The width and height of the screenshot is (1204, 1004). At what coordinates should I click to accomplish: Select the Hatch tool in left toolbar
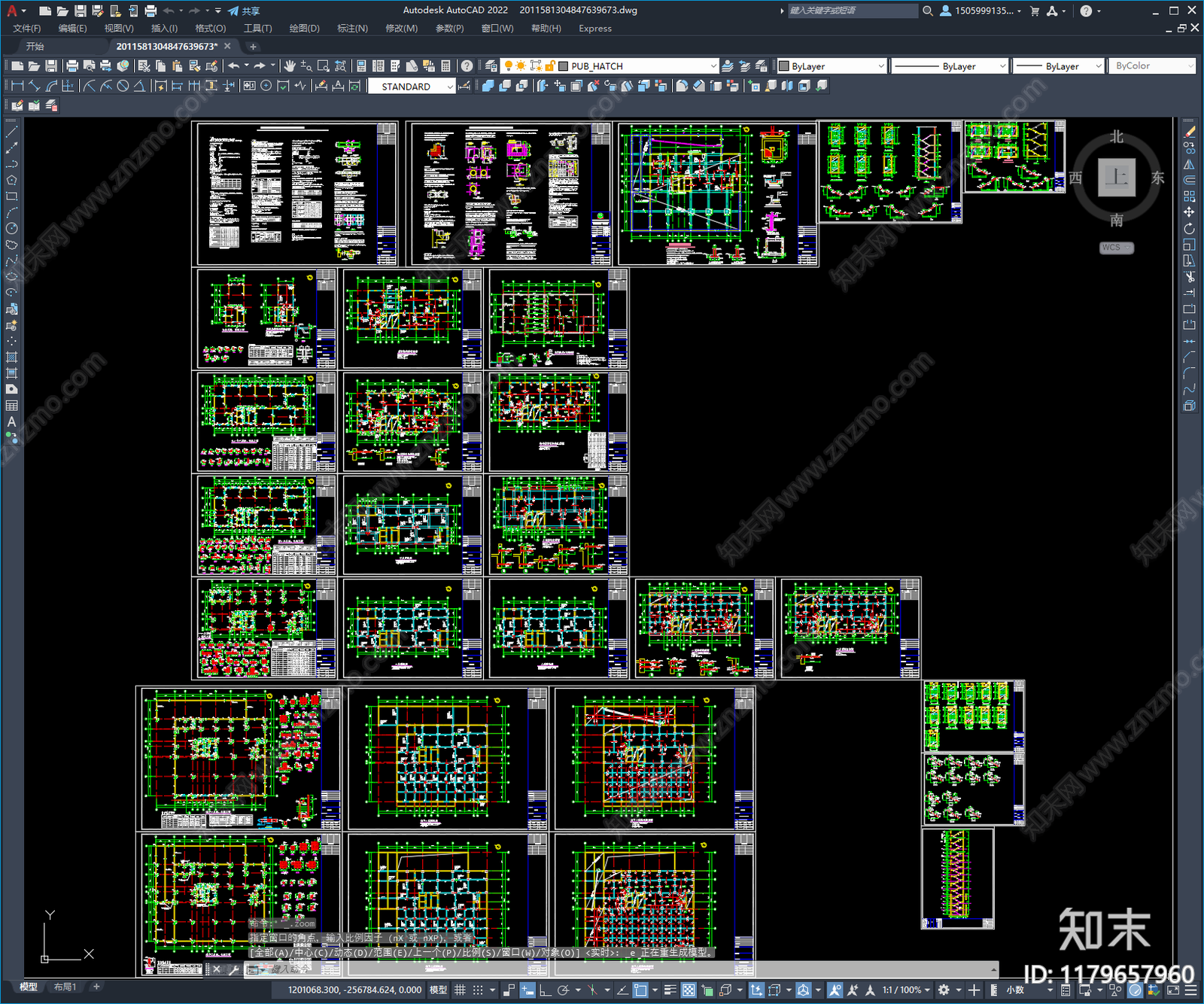(x=11, y=357)
